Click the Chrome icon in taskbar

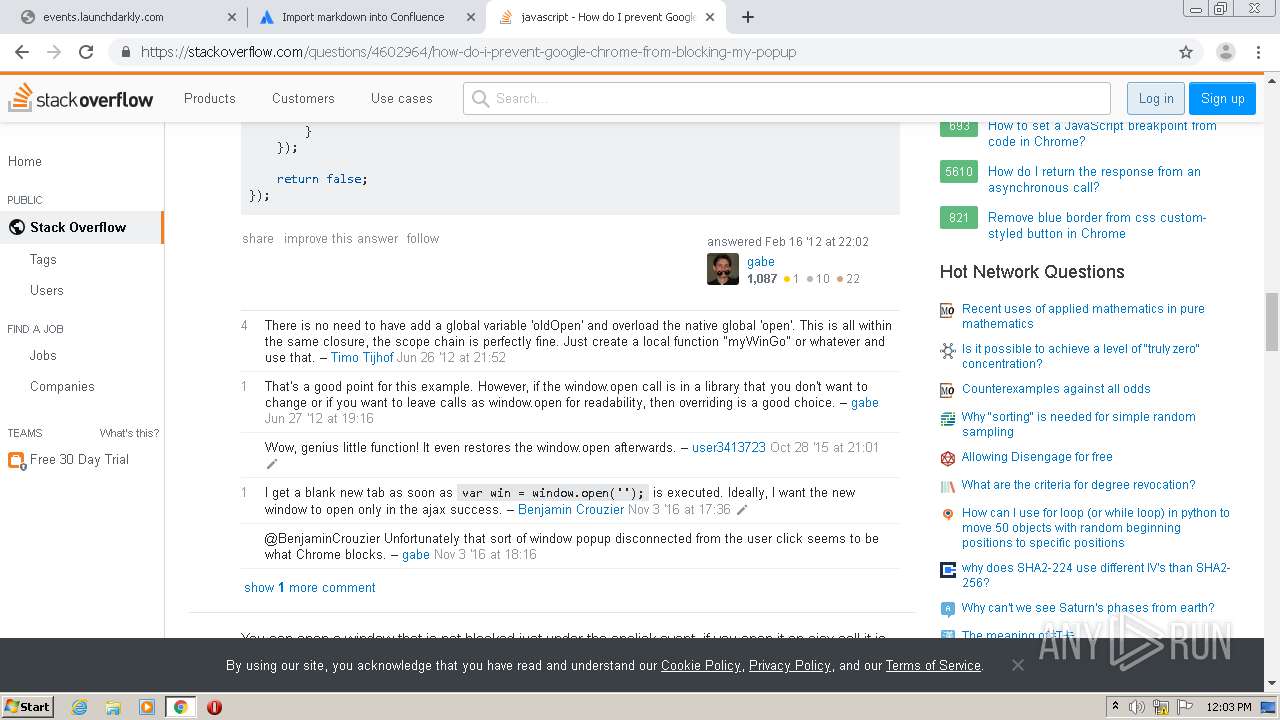(181, 707)
